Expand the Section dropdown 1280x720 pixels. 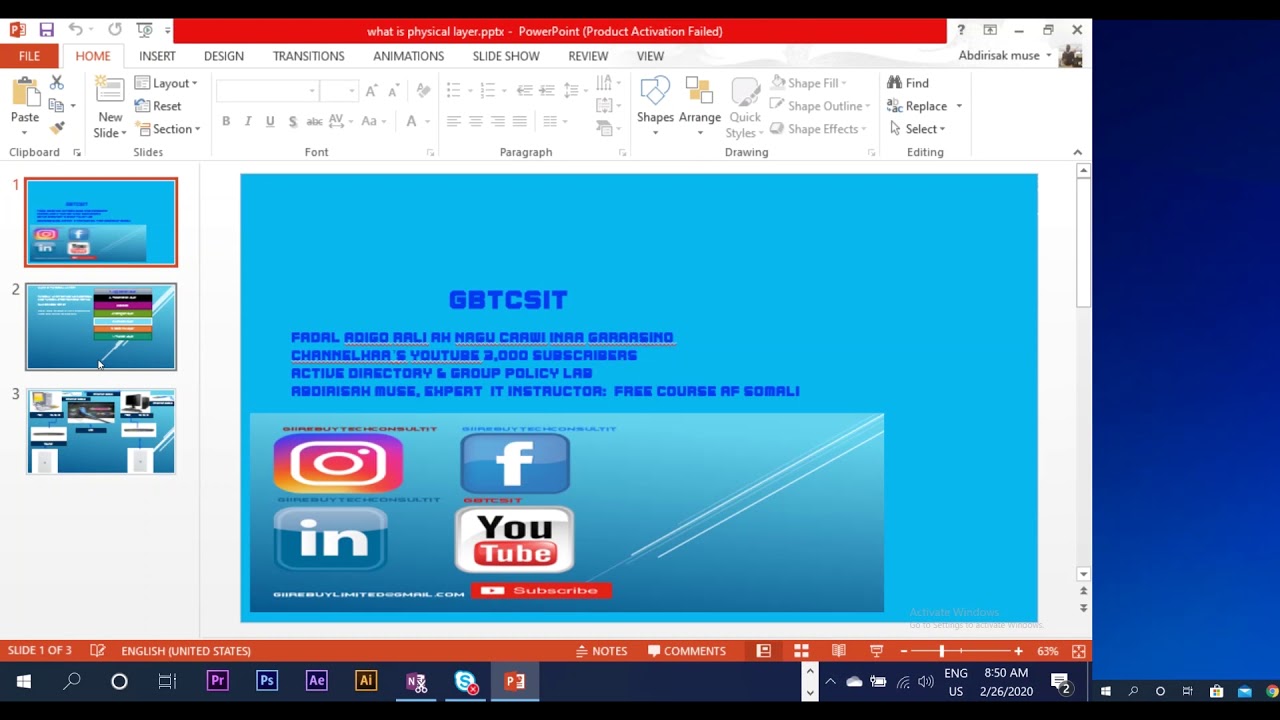pos(168,129)
